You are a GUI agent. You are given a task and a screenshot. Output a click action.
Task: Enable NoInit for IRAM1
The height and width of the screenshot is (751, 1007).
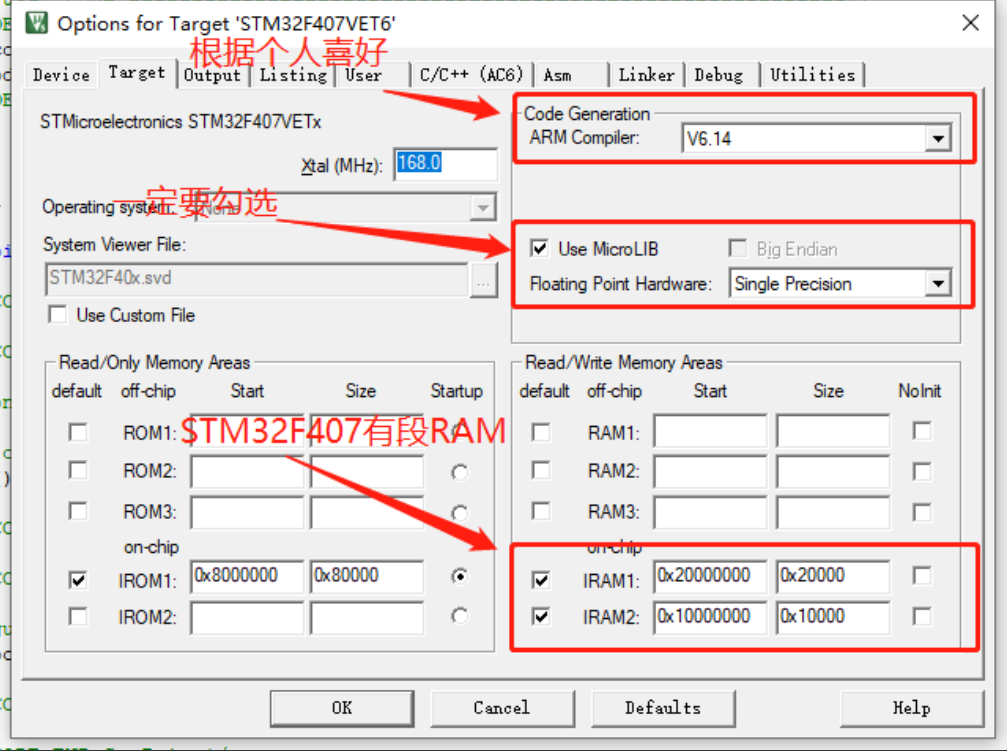tap(922, 576)
